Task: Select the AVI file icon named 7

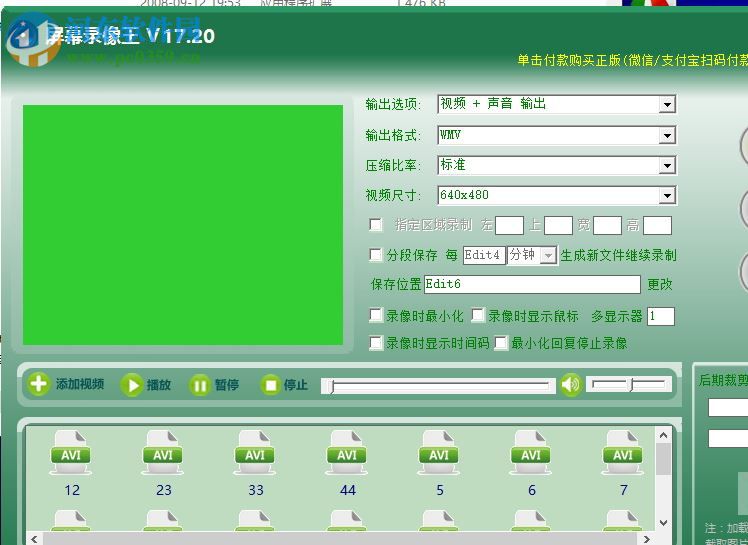Action: tap(623, 452)
